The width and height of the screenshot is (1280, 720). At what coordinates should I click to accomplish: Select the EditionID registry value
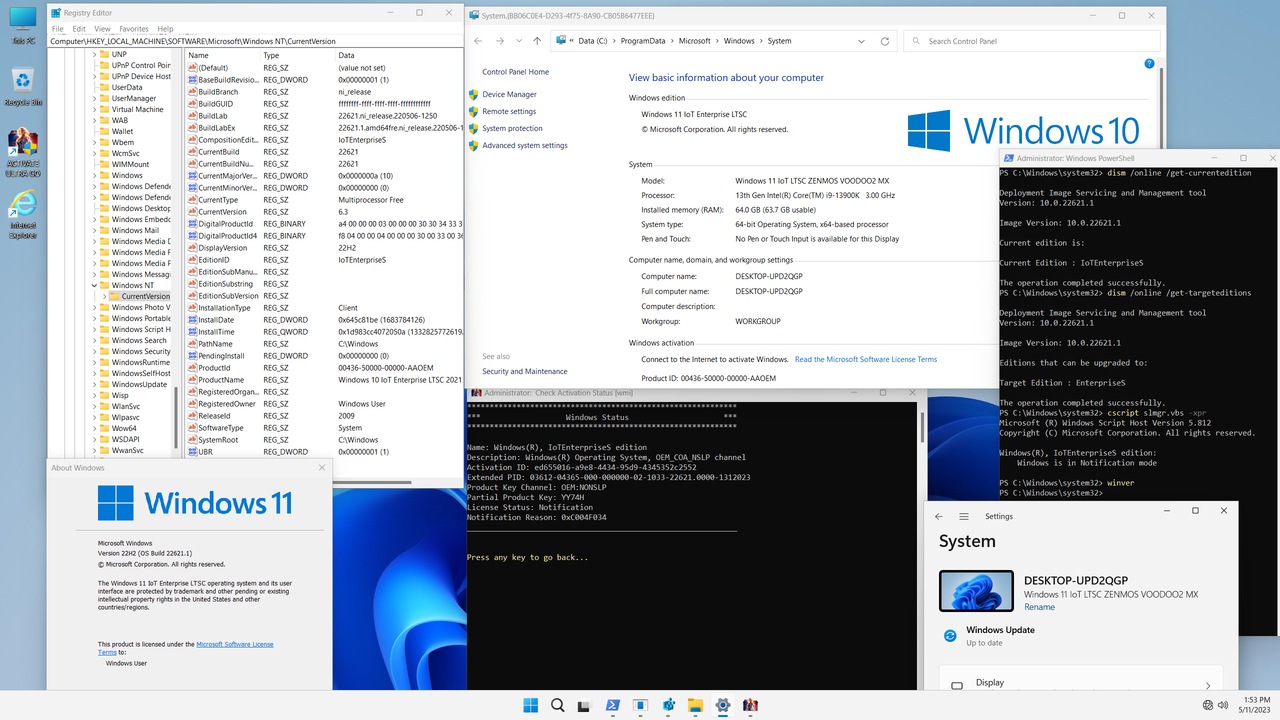(x=213, y=260)
